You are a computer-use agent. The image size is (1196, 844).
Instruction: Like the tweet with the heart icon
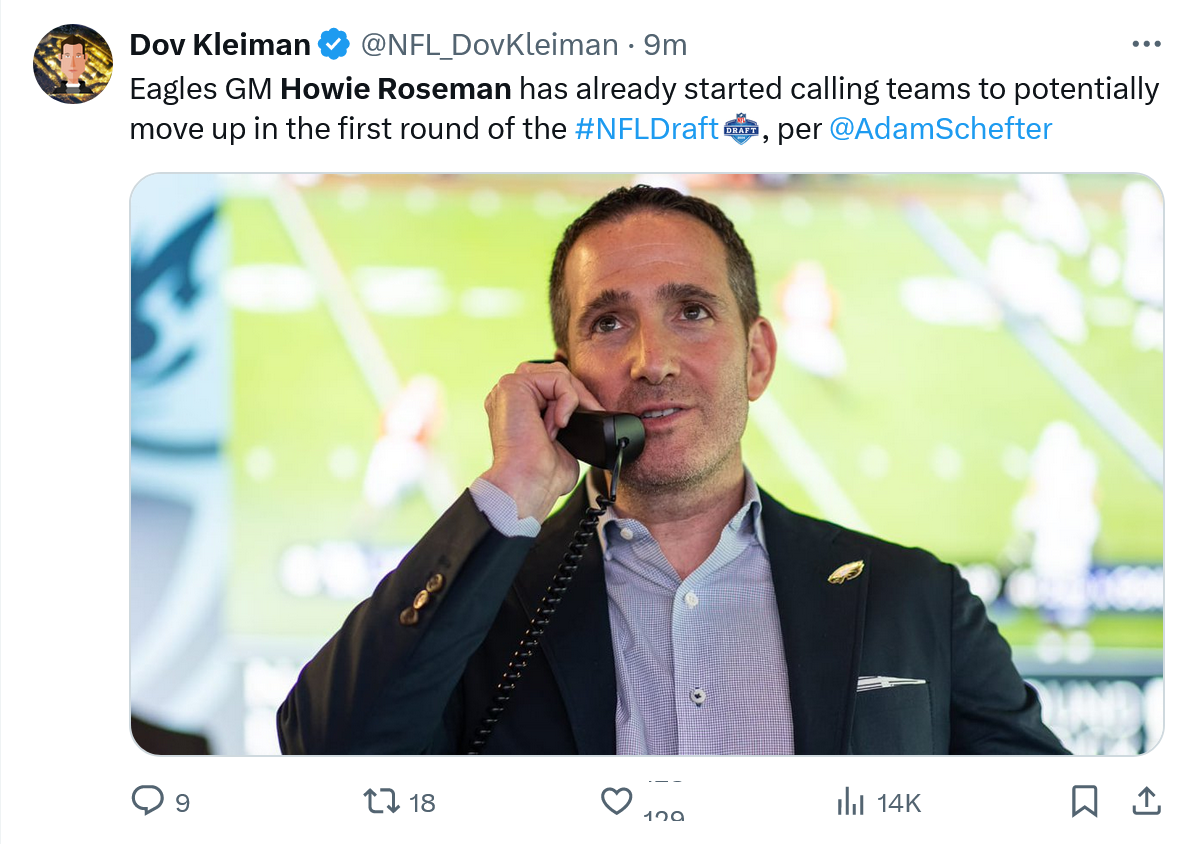(616, 801)
